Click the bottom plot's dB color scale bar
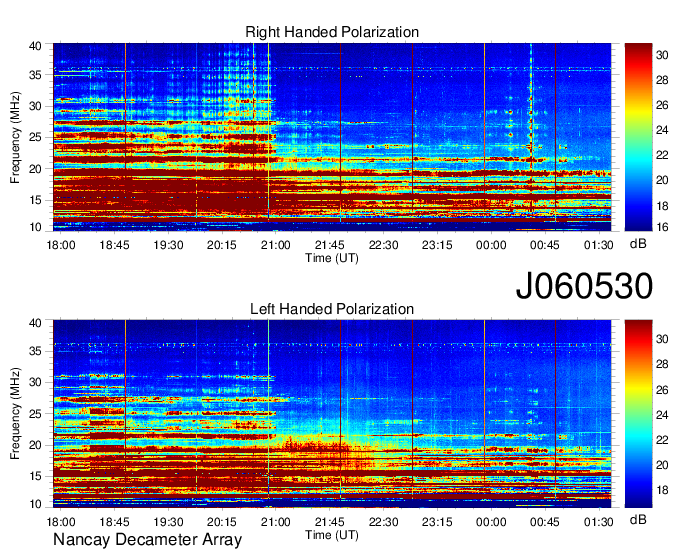Viewport: 680px width, 552px height. click(x=638, y=414)
